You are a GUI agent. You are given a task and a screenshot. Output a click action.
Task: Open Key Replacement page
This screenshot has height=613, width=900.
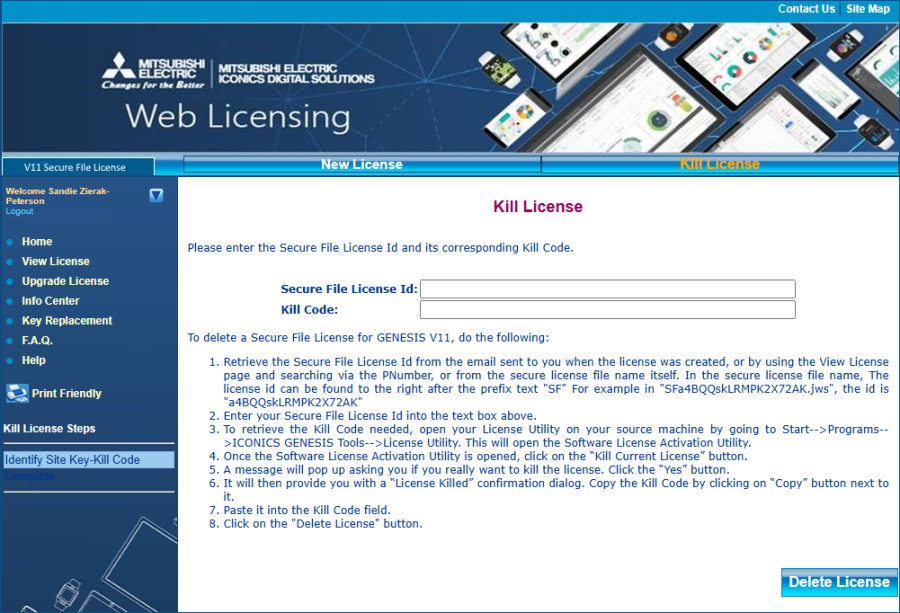click(x=67, y=320)
